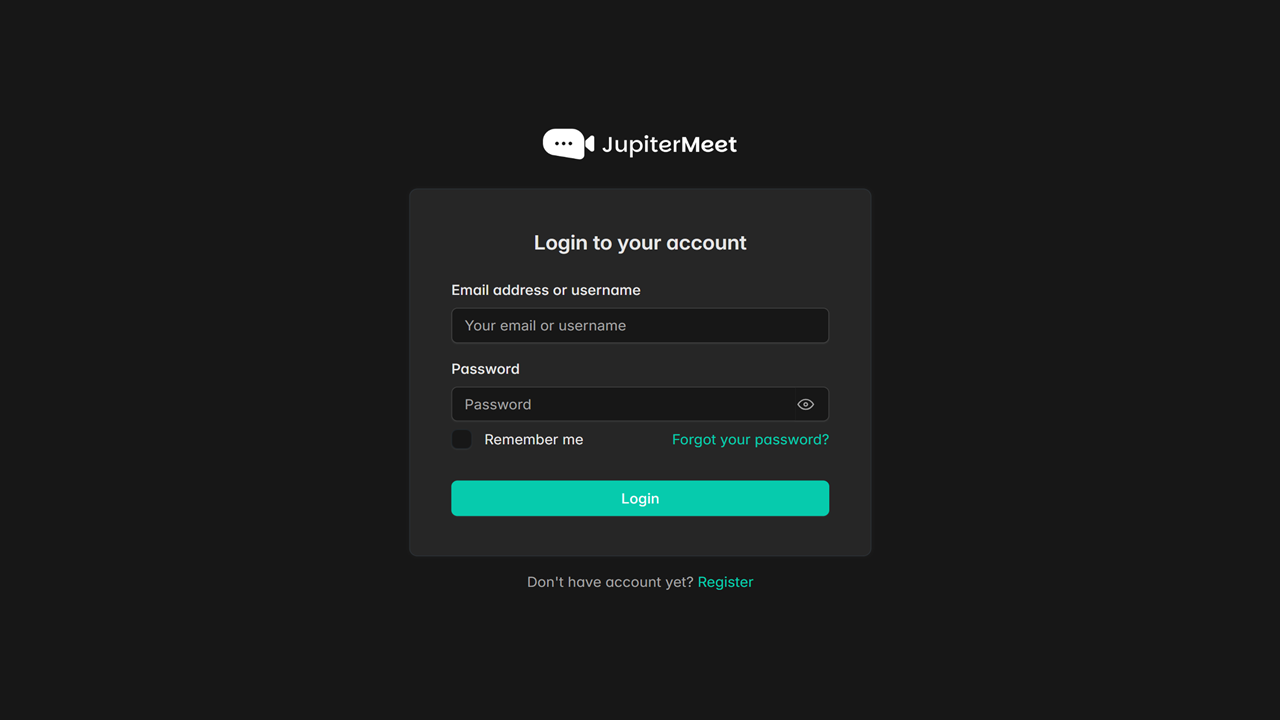1280x720 pixels.
Task: Click the JupiterMeet chat-camera logo icon
Action: 569,144
